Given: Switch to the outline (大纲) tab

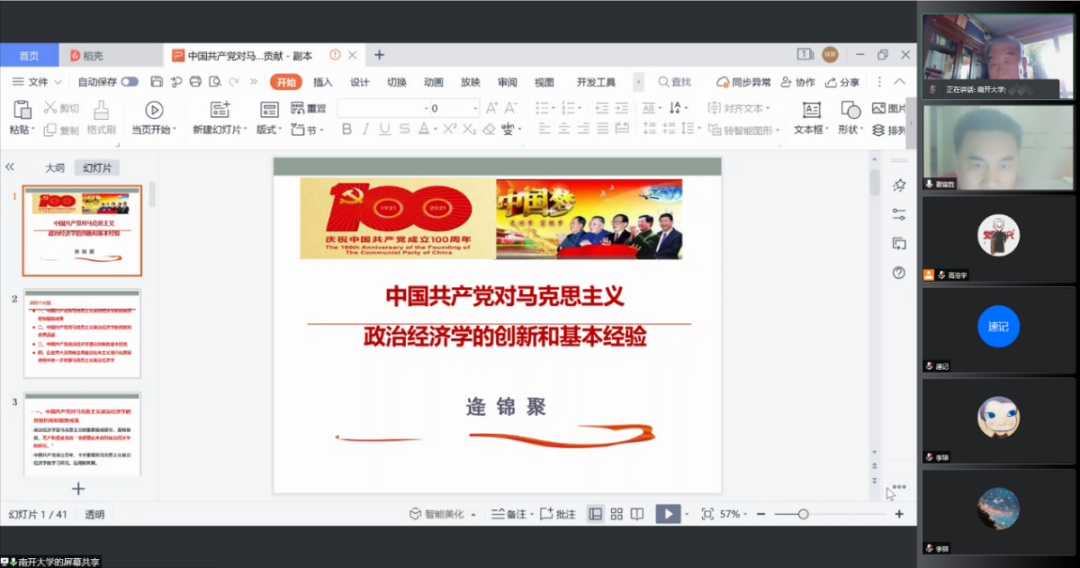Looking at the screenshot, I should (x=55, y=168).
